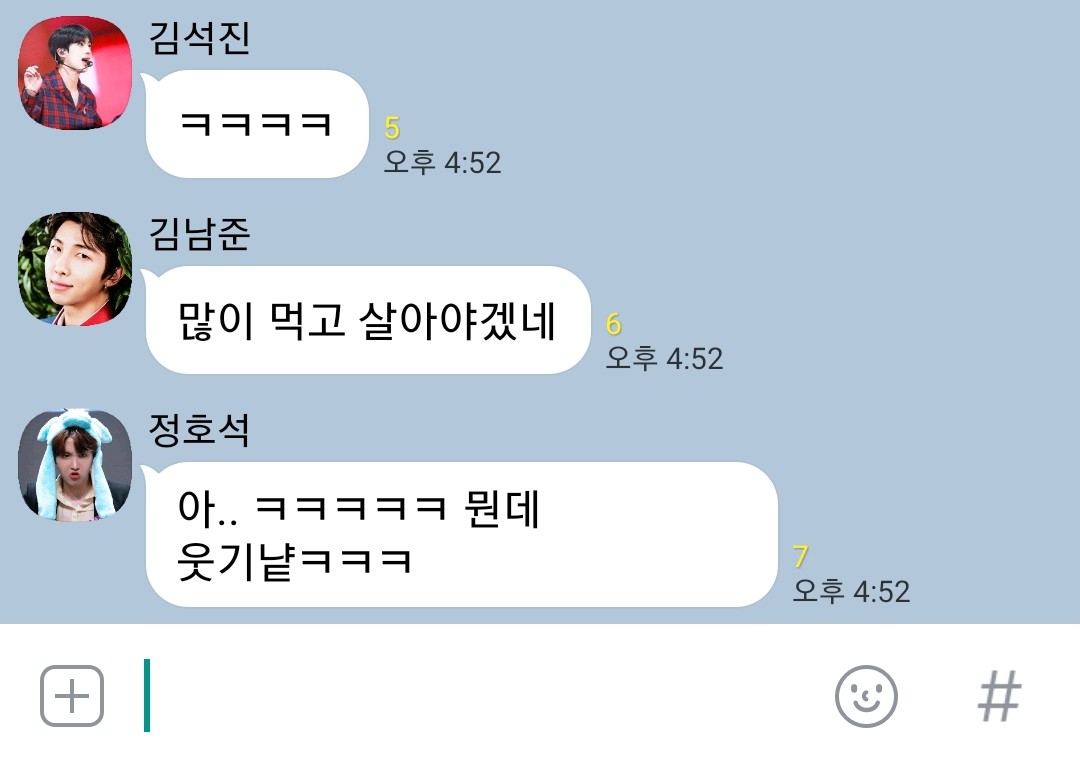Image resolution: width=1080 pixels, height=768 pixels.
Task: Tap the unread count 6
Action: pos(614,324)
